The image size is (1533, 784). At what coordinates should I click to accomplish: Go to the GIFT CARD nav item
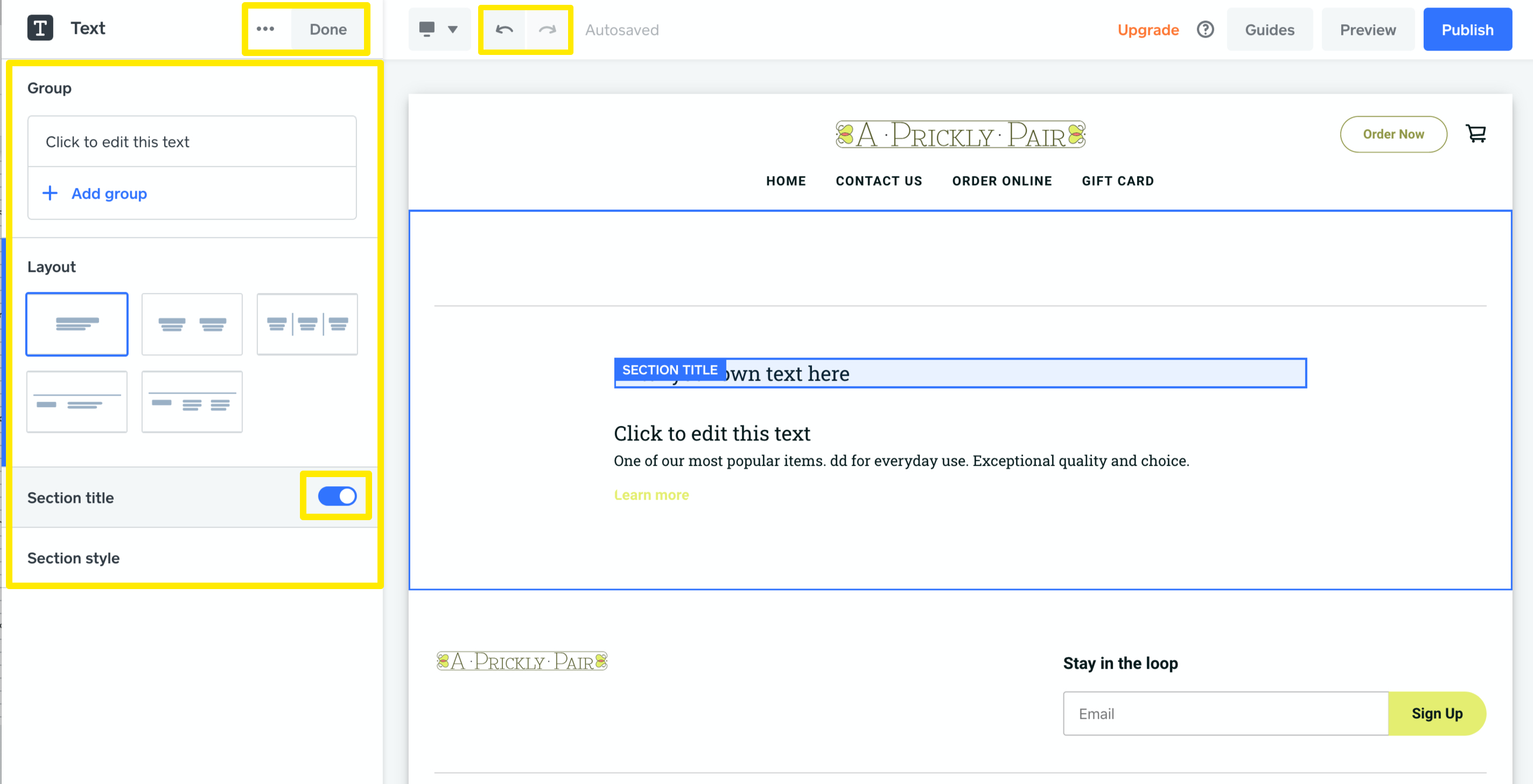pyautogui.click(x=1118, y=181)
